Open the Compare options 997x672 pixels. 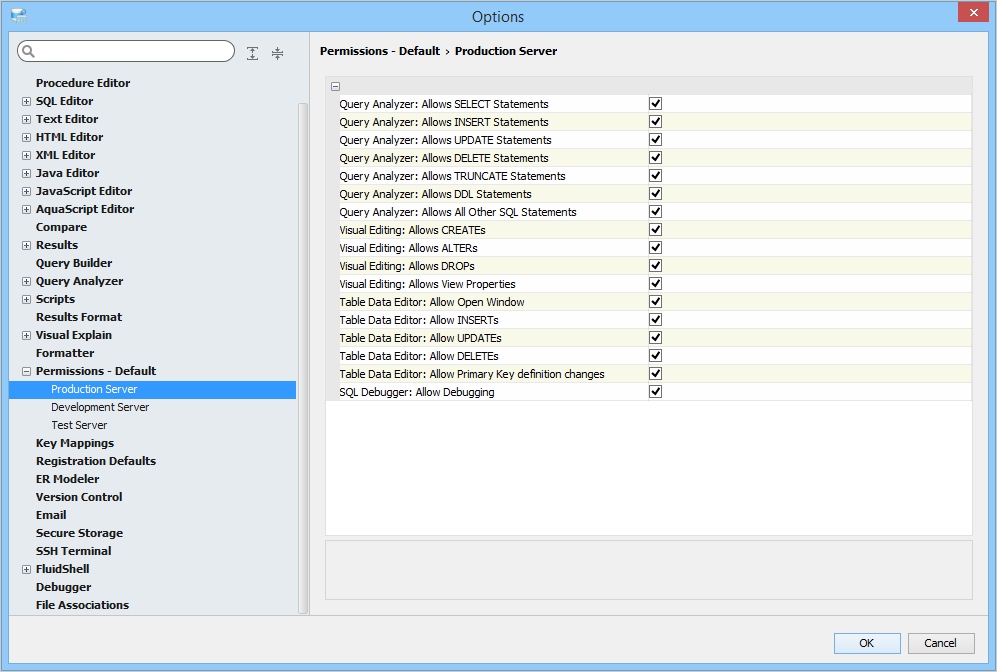tap(61, 227)
